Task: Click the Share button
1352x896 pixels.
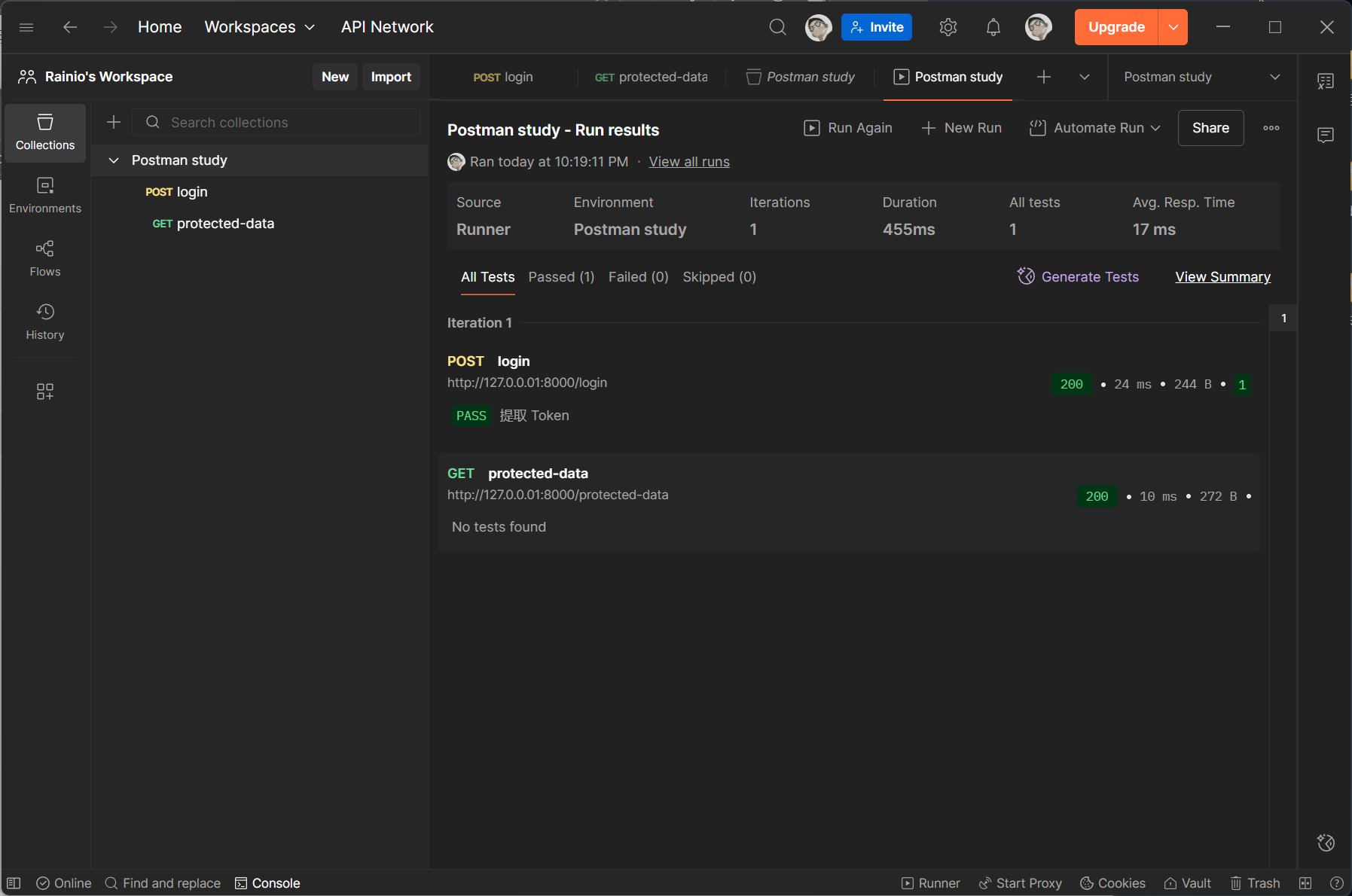Action: (1210, 128)
